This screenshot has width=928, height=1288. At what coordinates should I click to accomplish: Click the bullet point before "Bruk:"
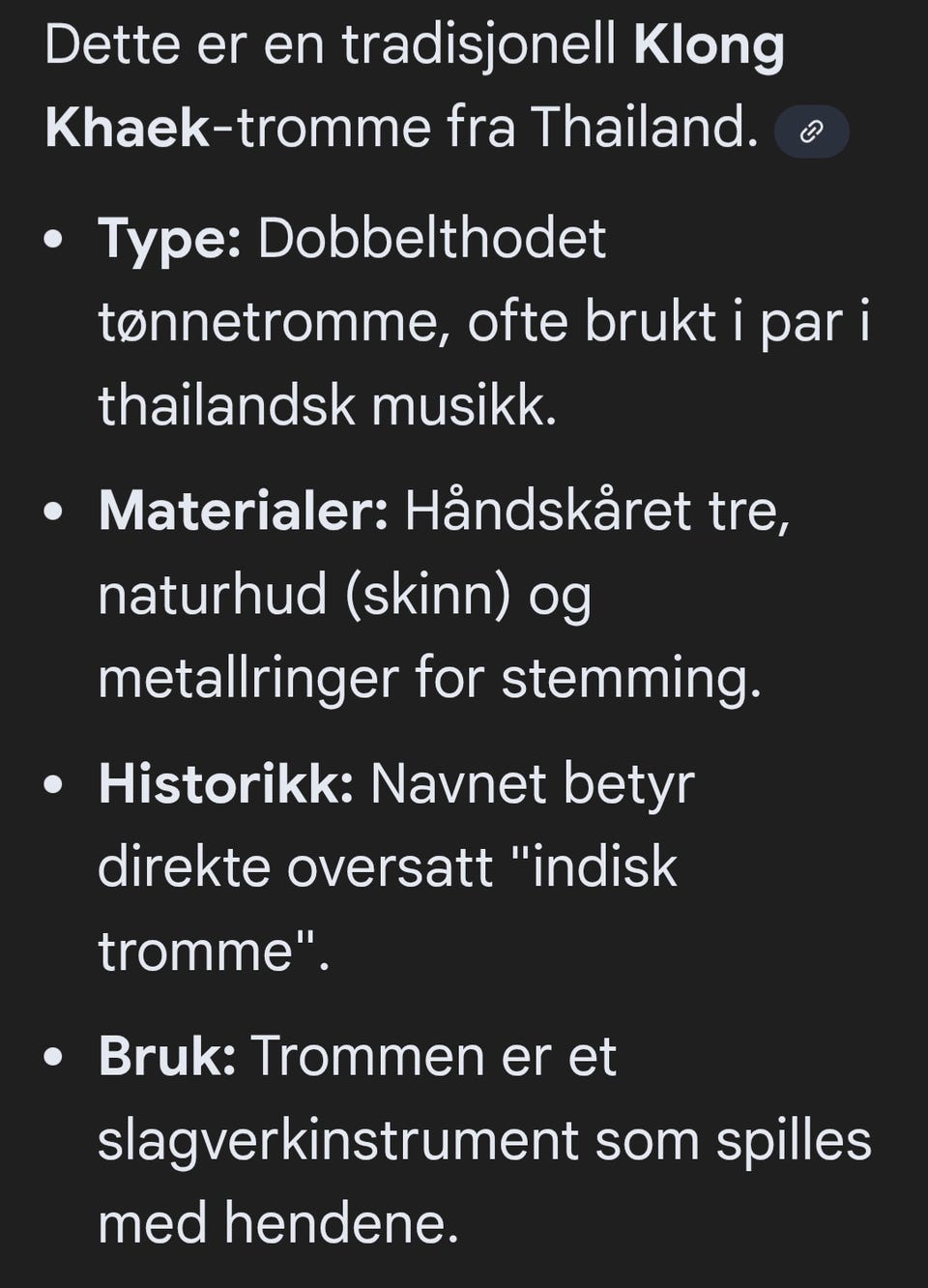(x=54, y=1058)
